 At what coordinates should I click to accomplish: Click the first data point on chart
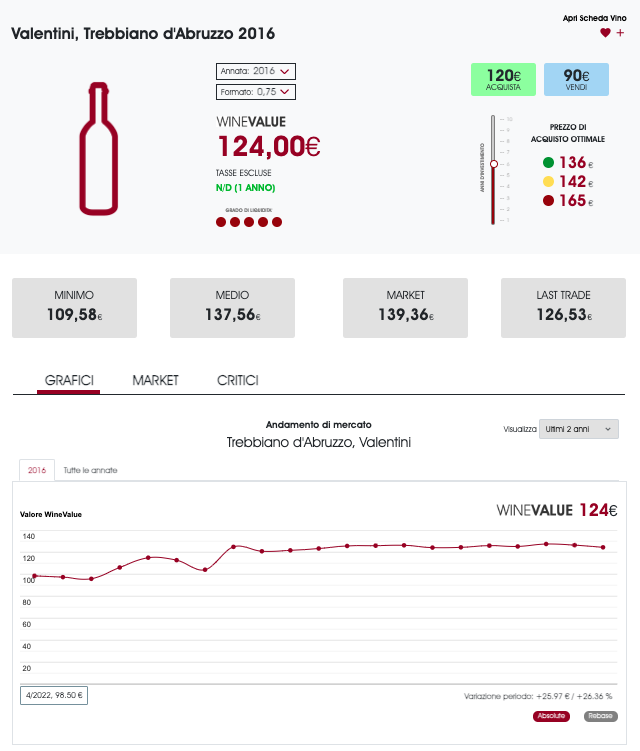(x=34, y=576)
